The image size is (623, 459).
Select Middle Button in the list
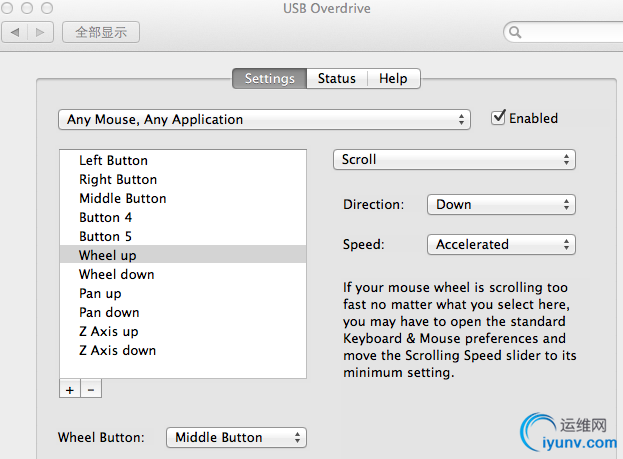(x=183, y=198)
